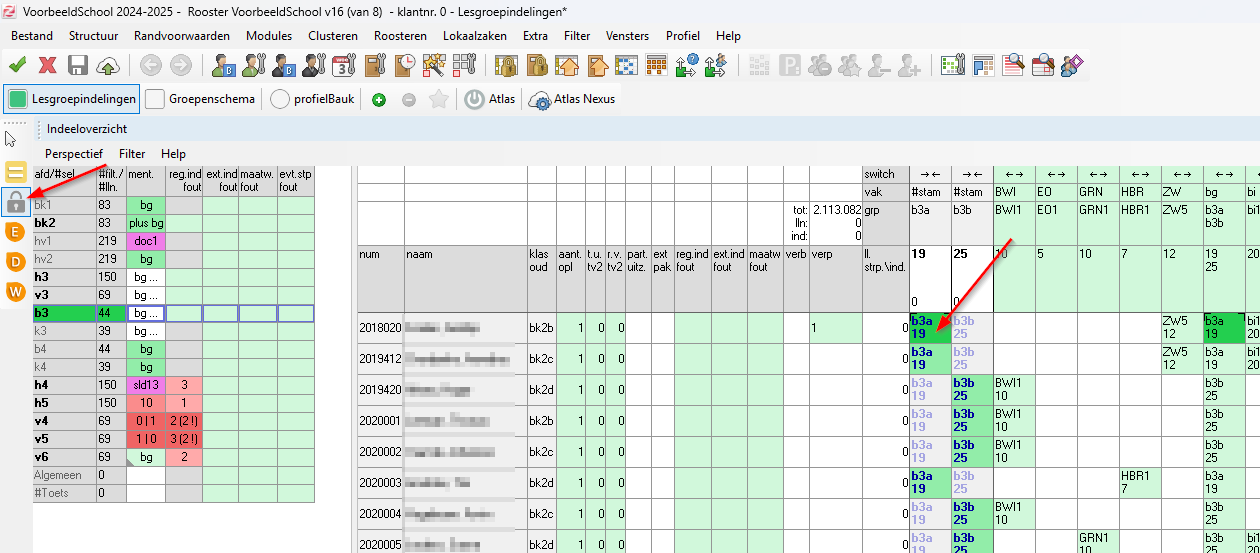1260x553 pixels.
Task: Click the Atlas Nexus button
Action: [573, 99]
